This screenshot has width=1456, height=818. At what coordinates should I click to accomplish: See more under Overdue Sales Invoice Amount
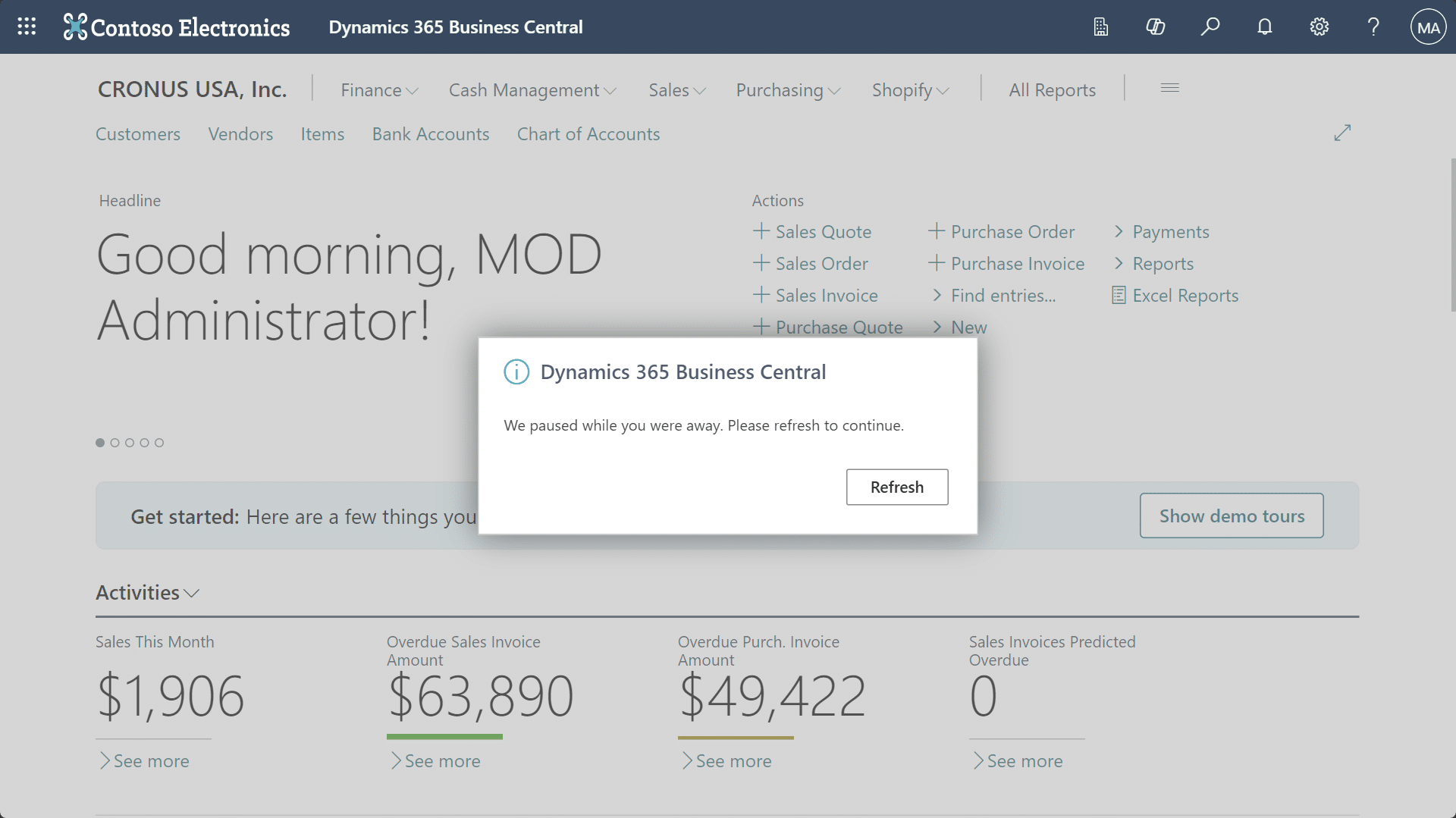tap(435, 761)
